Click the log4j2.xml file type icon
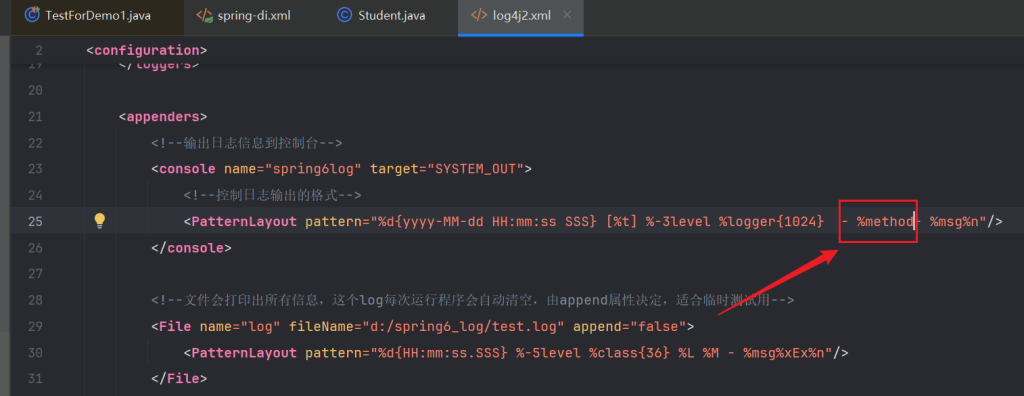 pos(479,15)
